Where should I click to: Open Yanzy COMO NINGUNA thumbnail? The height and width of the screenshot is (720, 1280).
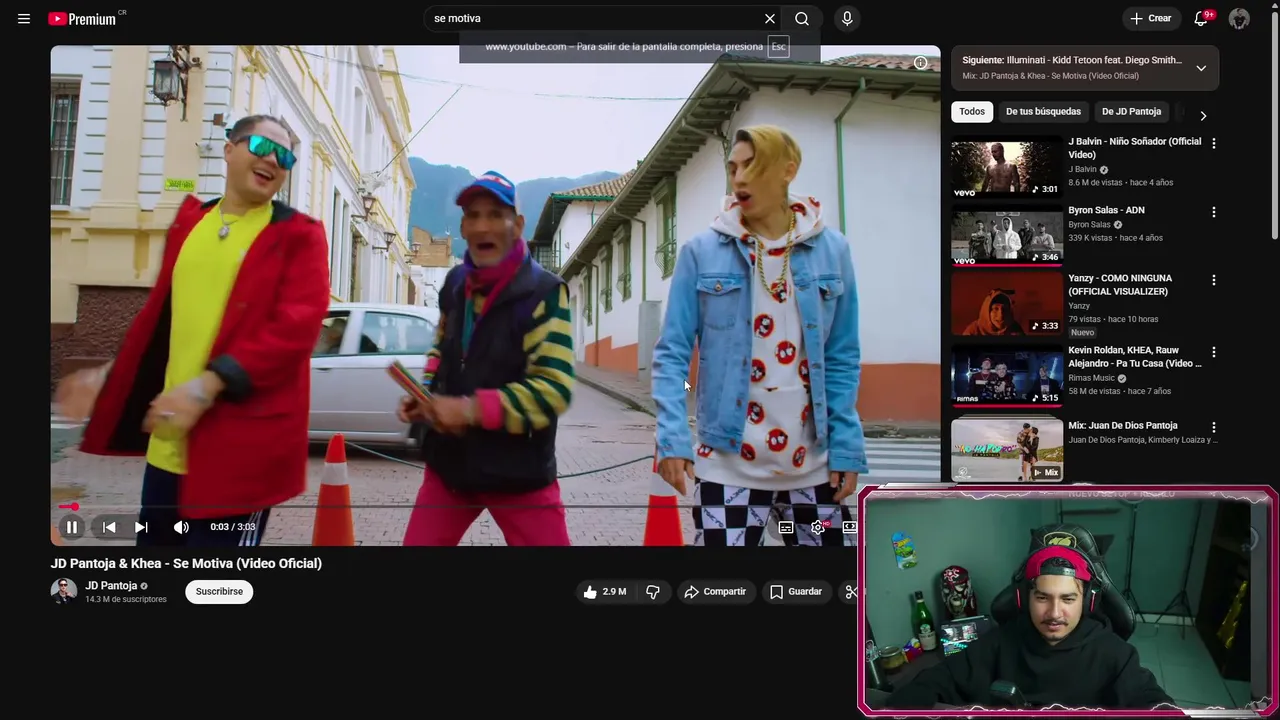coord(1007,304)
